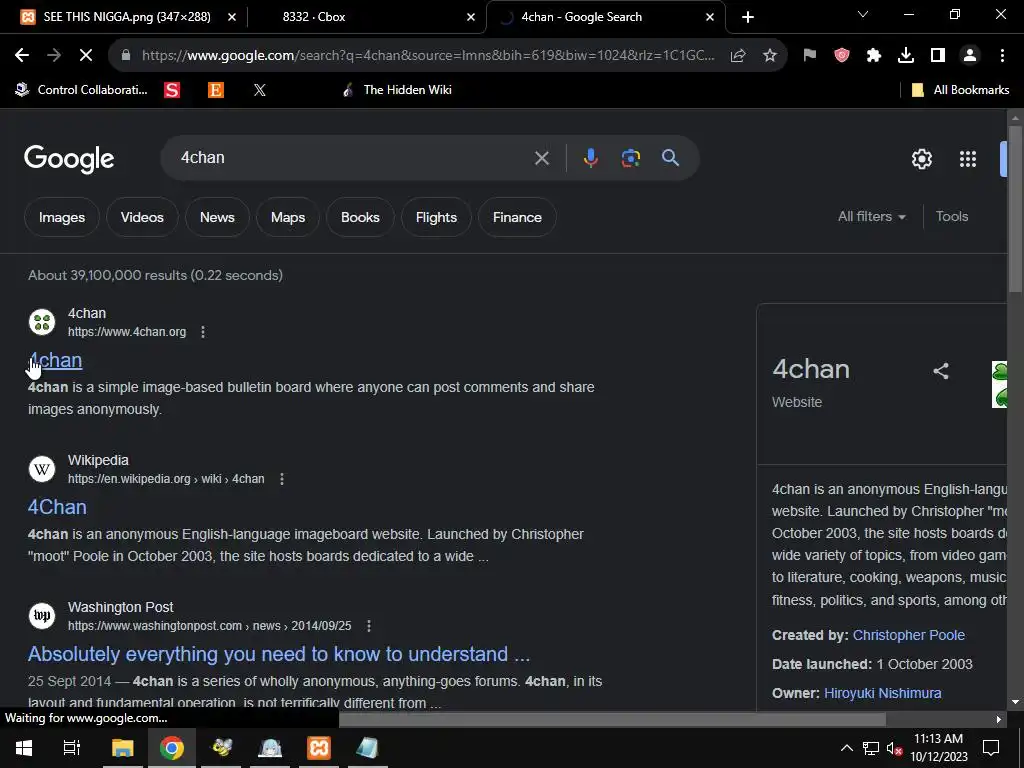Share this page from address bar

point(738,56)
